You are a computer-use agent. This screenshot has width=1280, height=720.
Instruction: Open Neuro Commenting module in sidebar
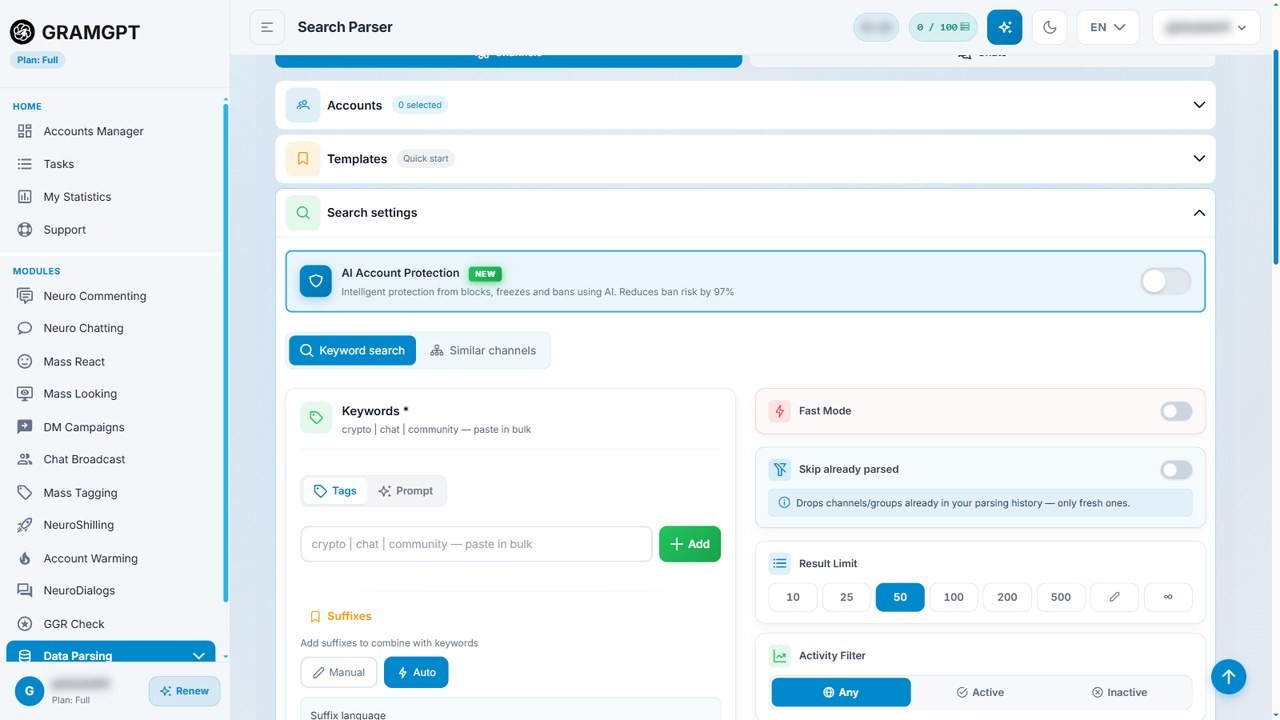point(94,296)
